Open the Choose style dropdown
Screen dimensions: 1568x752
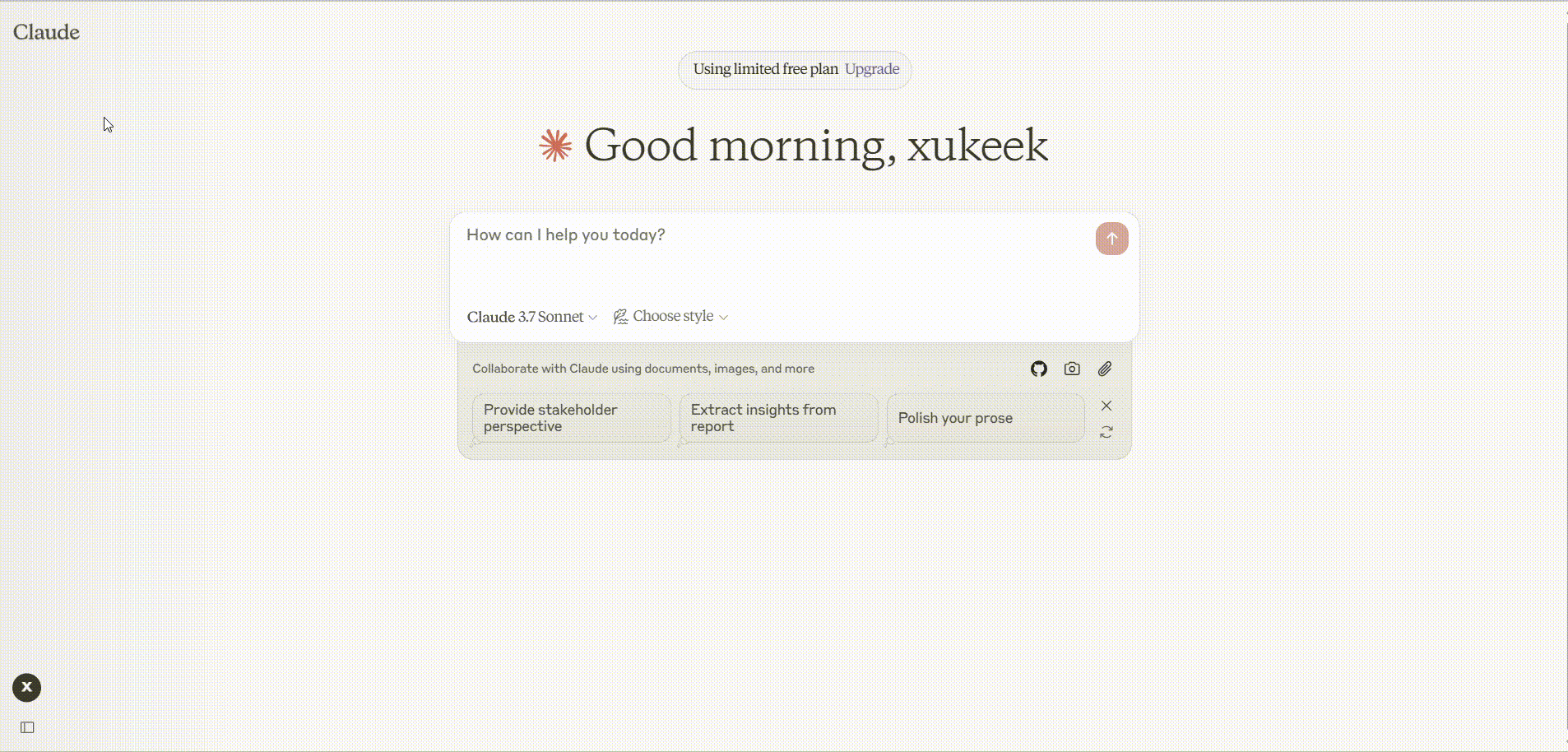coord(670,317)
